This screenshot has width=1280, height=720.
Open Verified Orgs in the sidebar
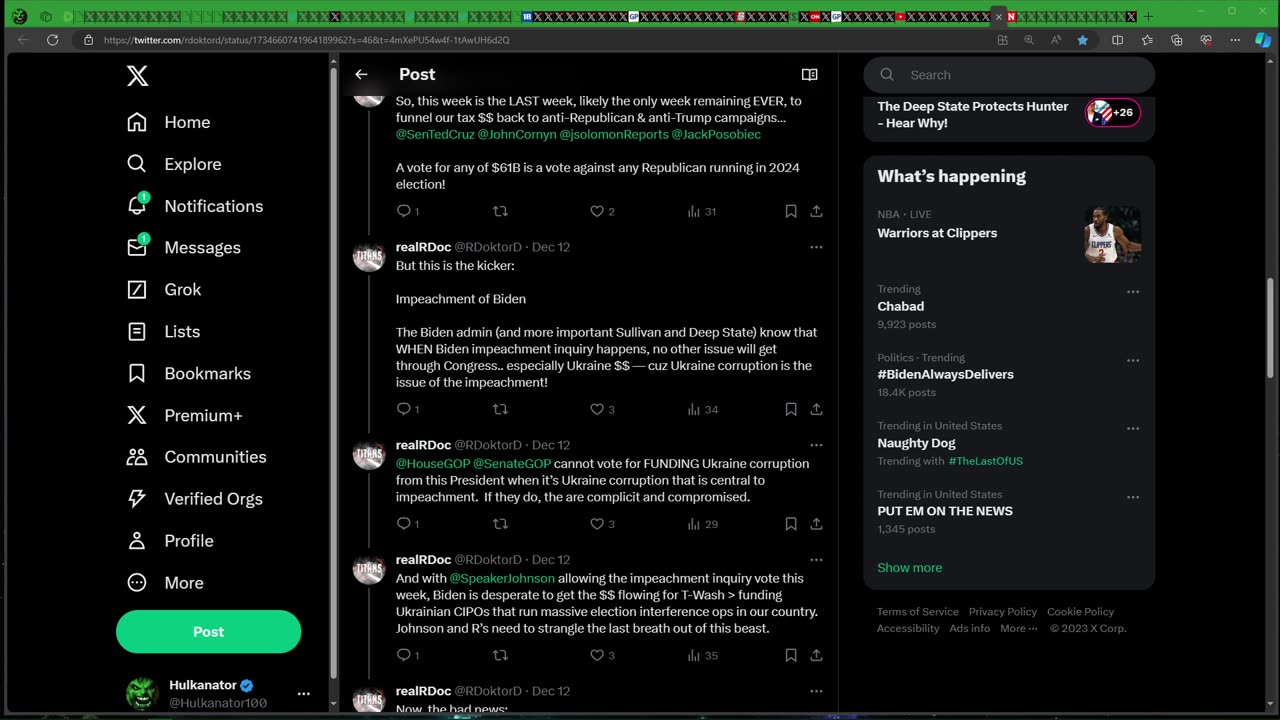point(195,499)
